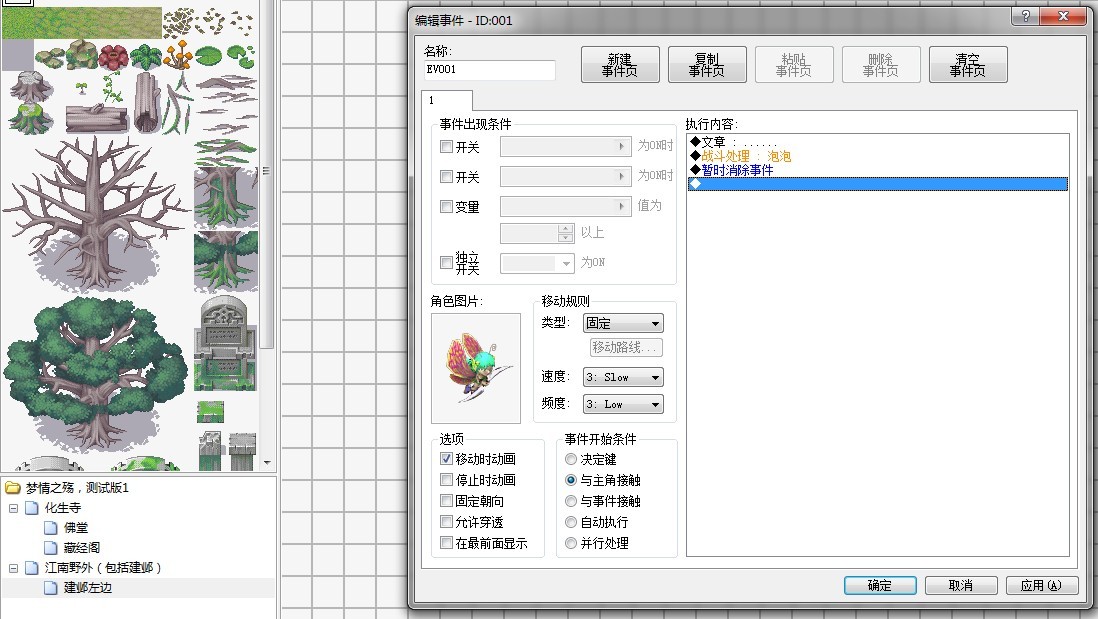
Task: Open the 速度 speed dropdown showing 3: Slow
Action: point(623,377)
